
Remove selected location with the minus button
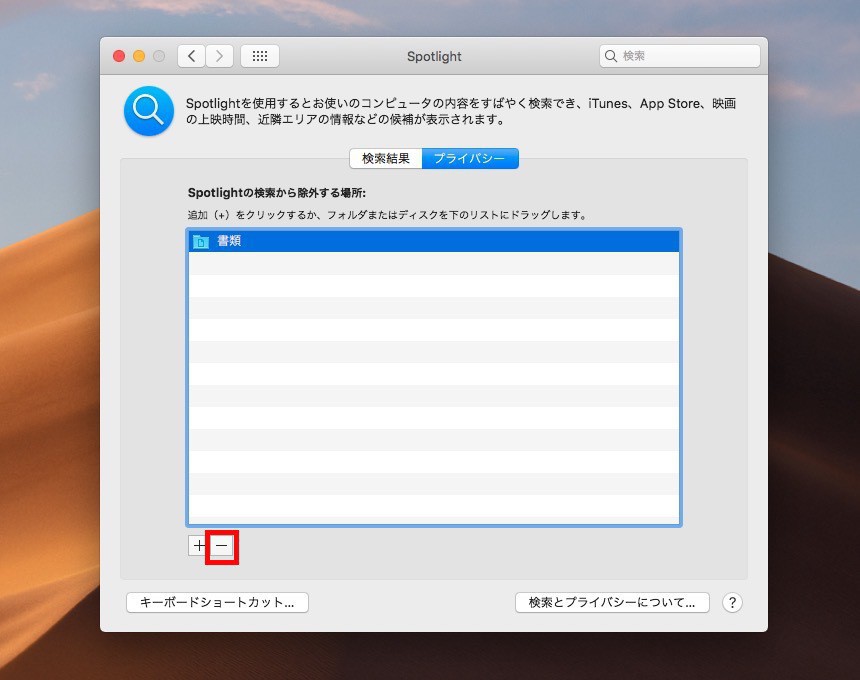click(x=222, y=546)
